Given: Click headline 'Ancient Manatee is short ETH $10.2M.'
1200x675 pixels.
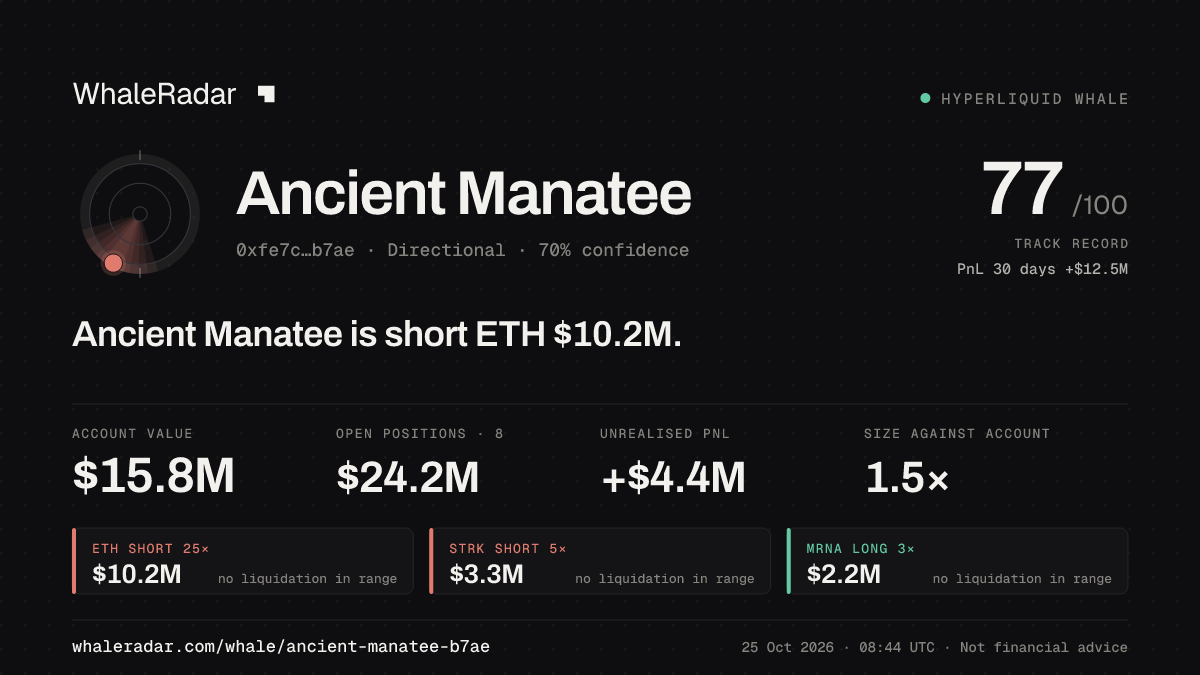Looking at the screenshot, I should click(x=377, y=335).
